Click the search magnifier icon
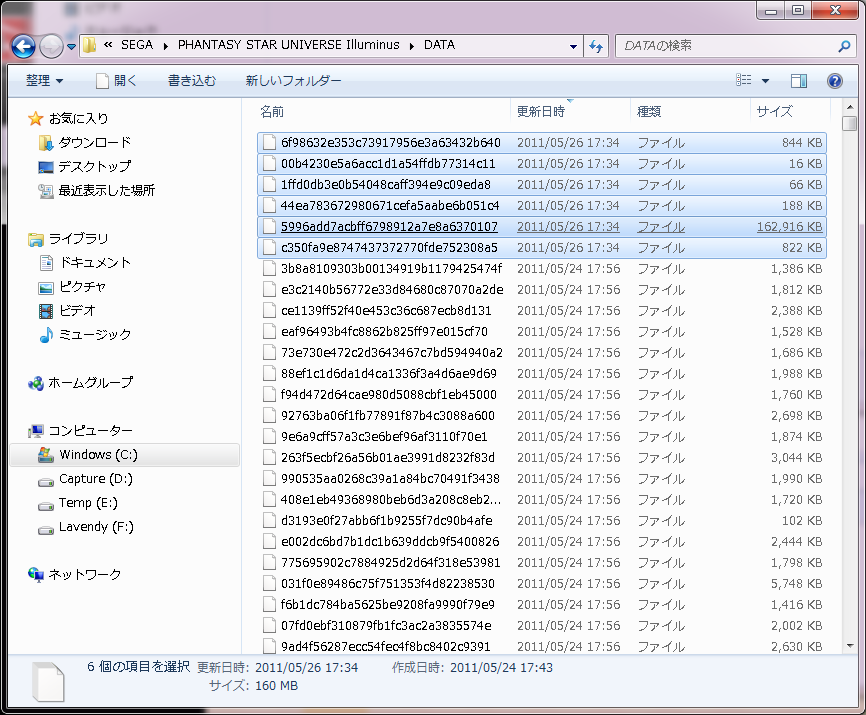 (844, 46)
